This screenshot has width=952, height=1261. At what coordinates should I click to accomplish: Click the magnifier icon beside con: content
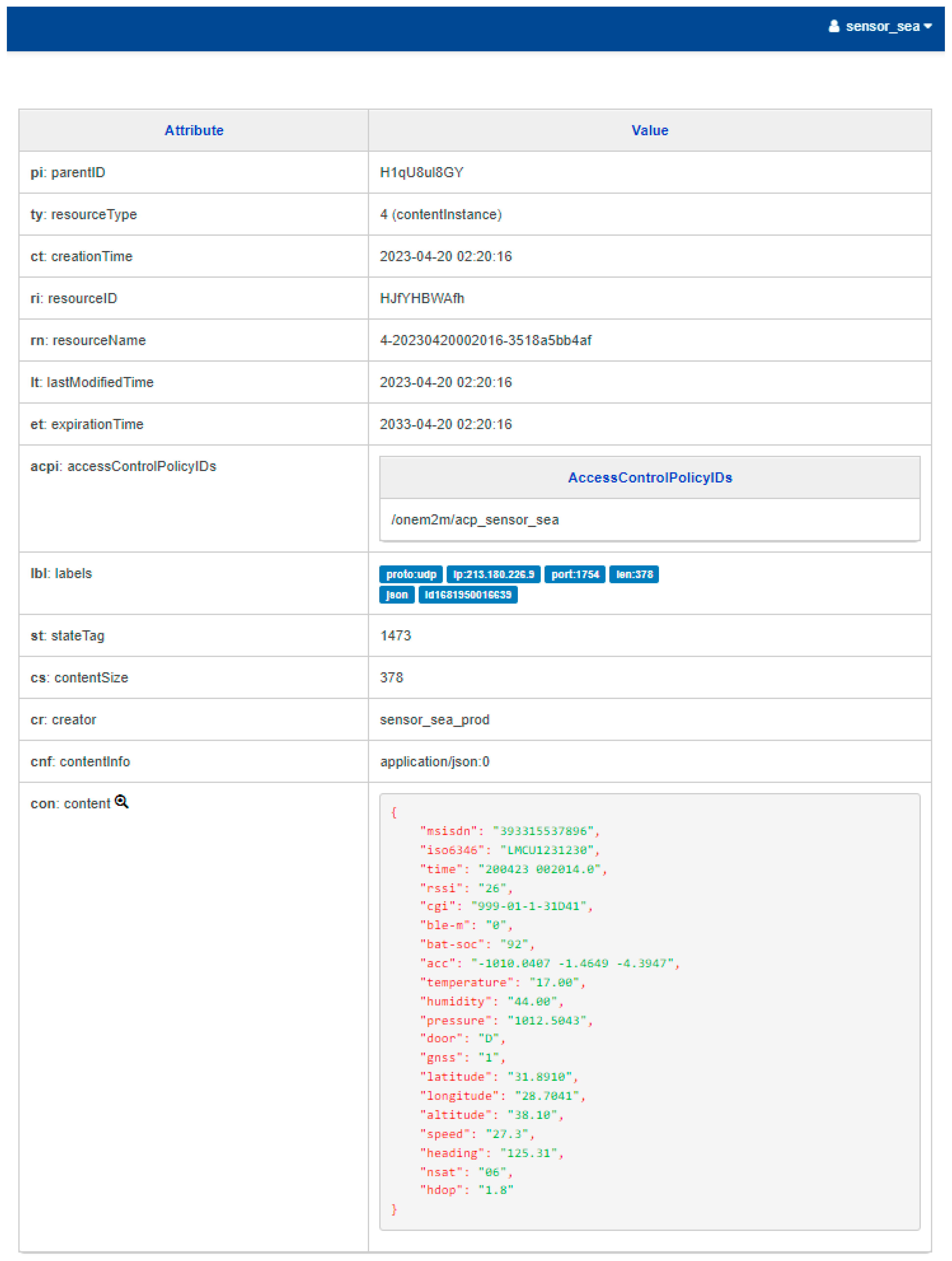coord(121,801)
